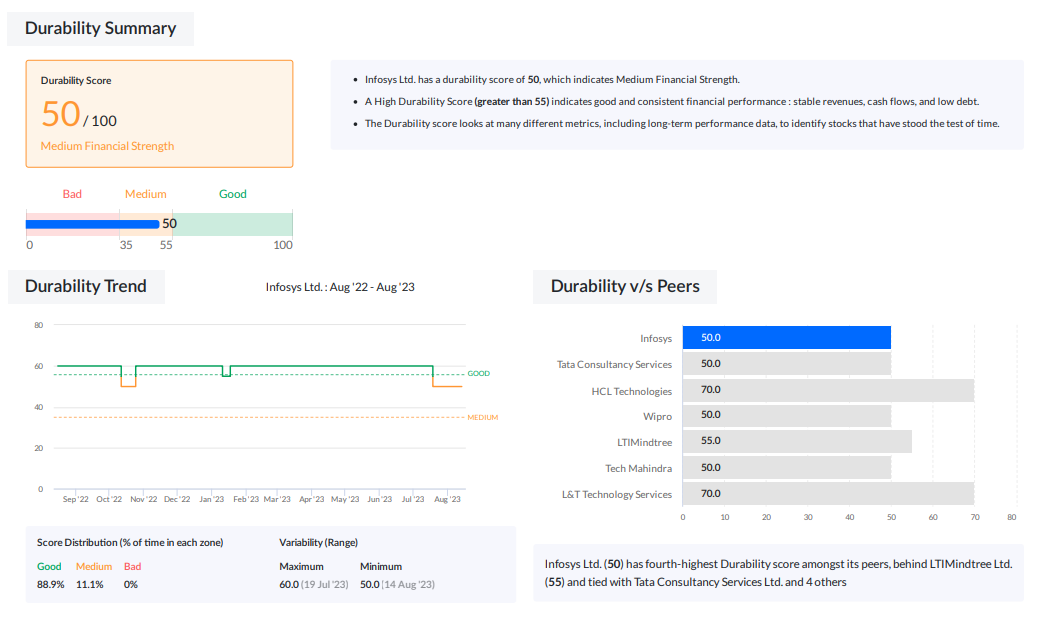
Task: Click the Mar '23 axis label
Action: coord(277,499)
